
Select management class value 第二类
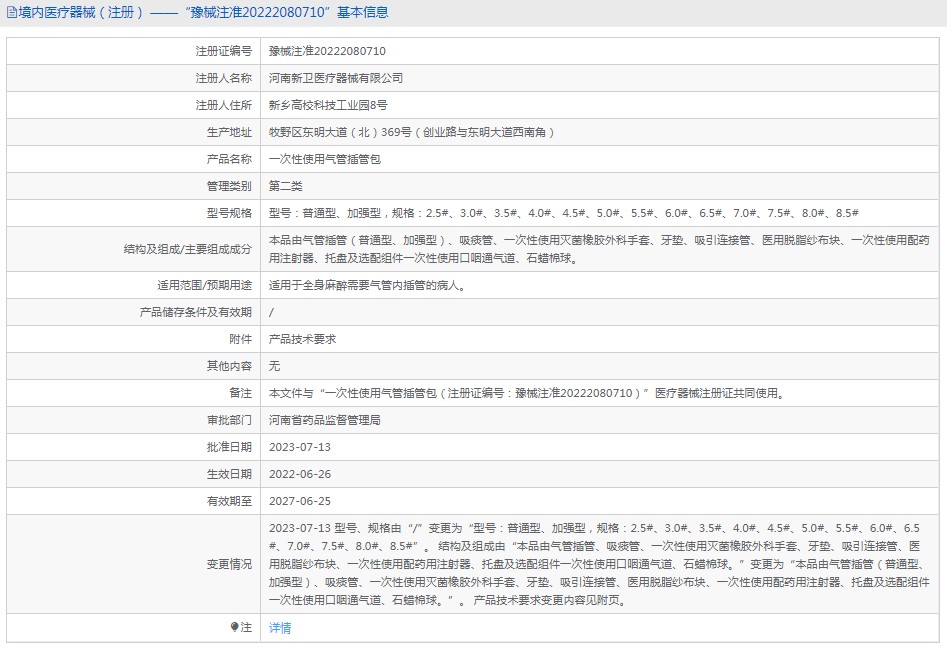click(285, 186)
